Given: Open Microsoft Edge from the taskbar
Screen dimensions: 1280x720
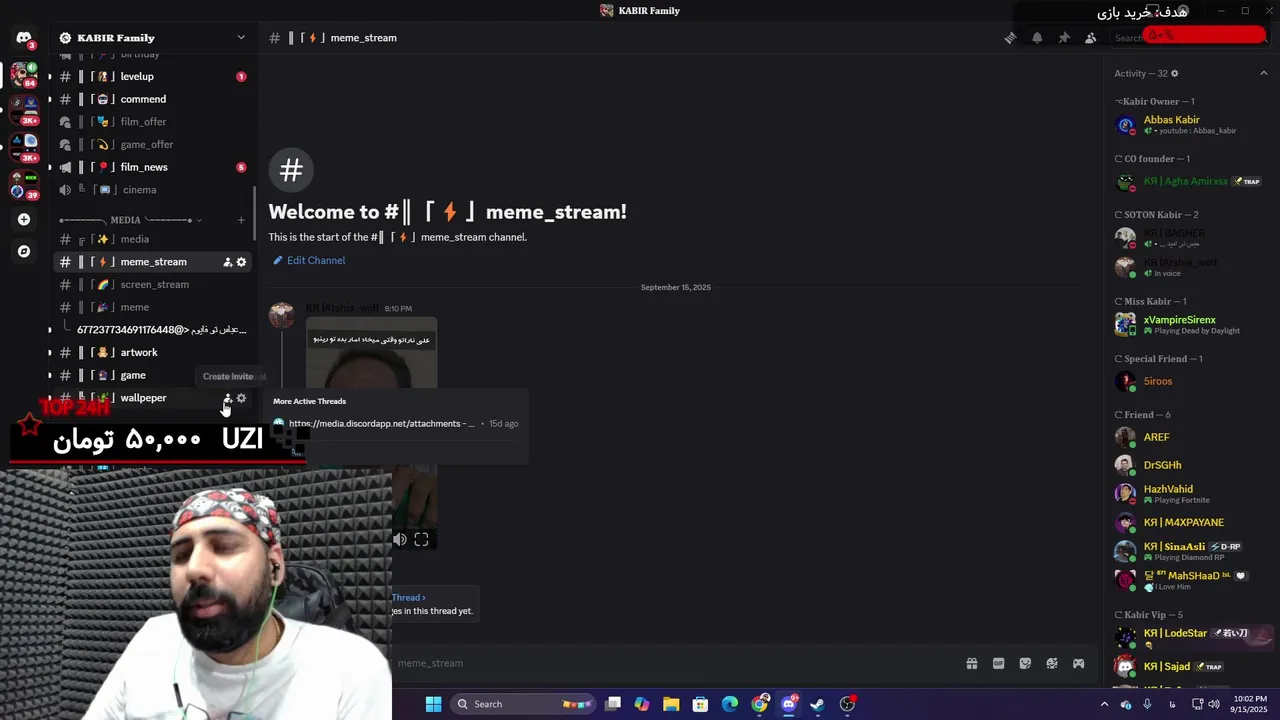Looking at the screenshot, I should click(730, 704).
